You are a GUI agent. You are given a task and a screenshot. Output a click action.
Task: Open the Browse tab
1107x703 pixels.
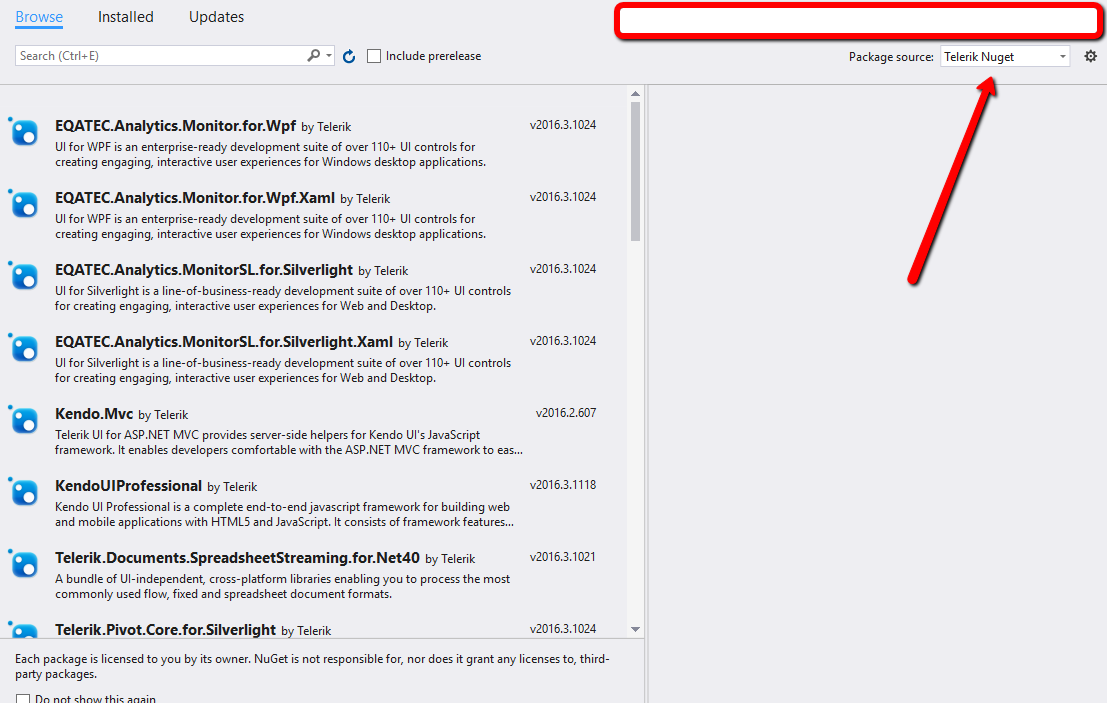tap(39, 17)
